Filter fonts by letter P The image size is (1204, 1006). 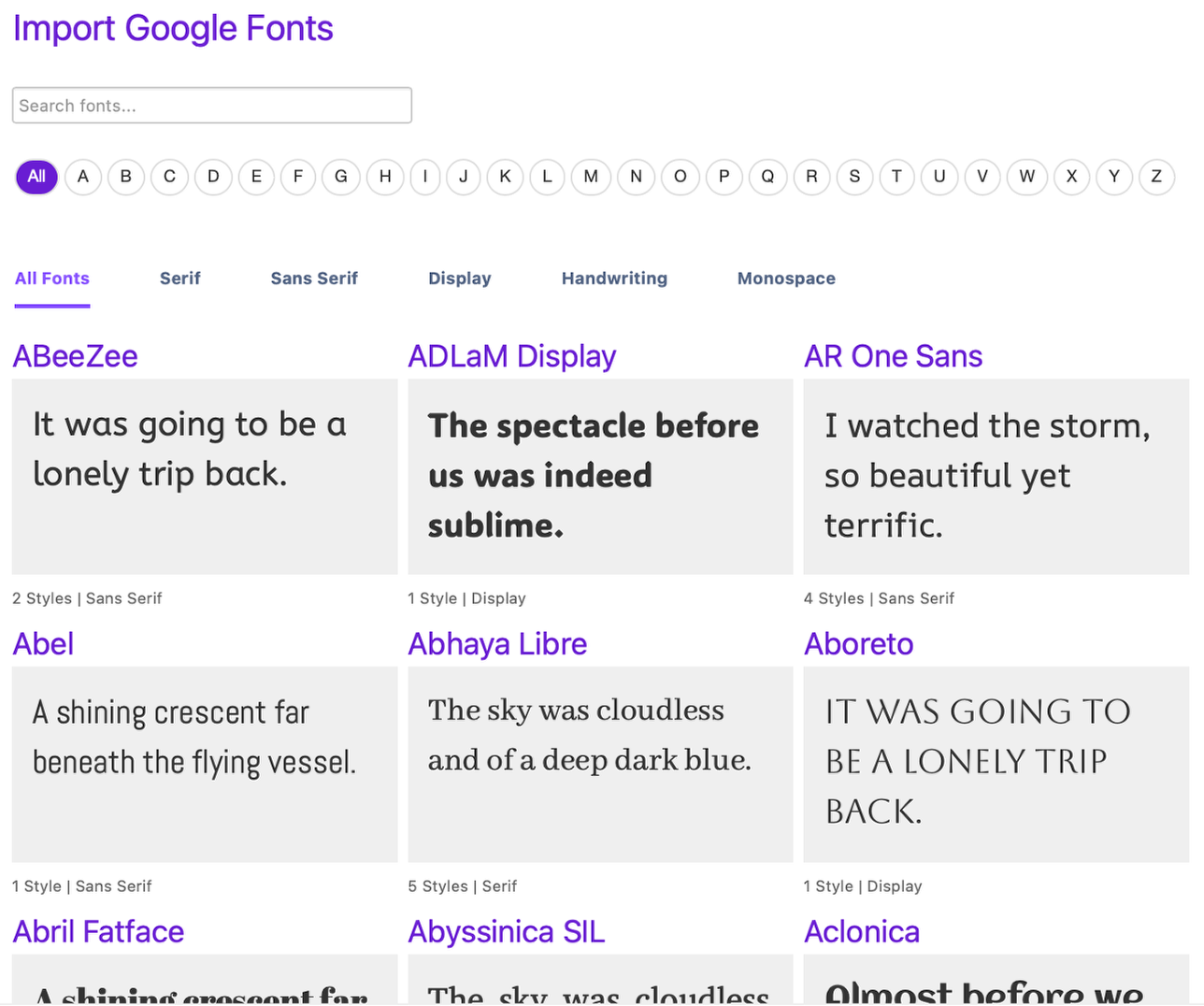(x=724, y=177)
